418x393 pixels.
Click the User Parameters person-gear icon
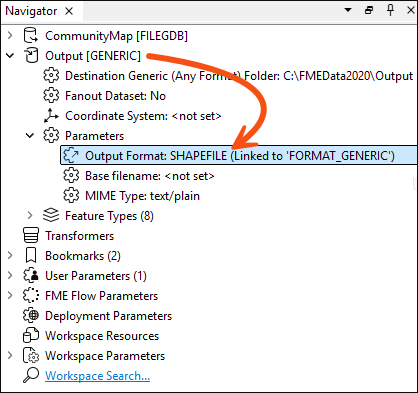coord(31,276)
